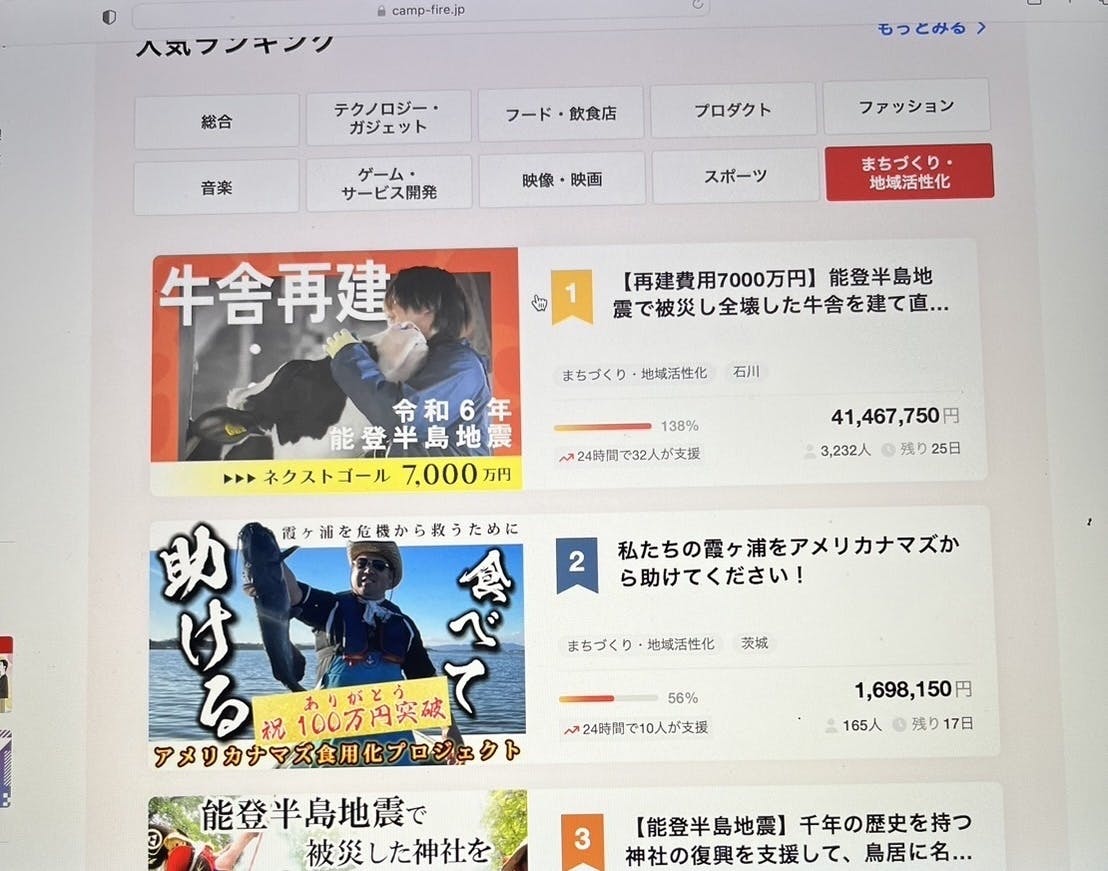Image resolution: width=1108 pixels, height=871 pixels.
Task: Click the reload icon in address bar
Action: (698, 4)
